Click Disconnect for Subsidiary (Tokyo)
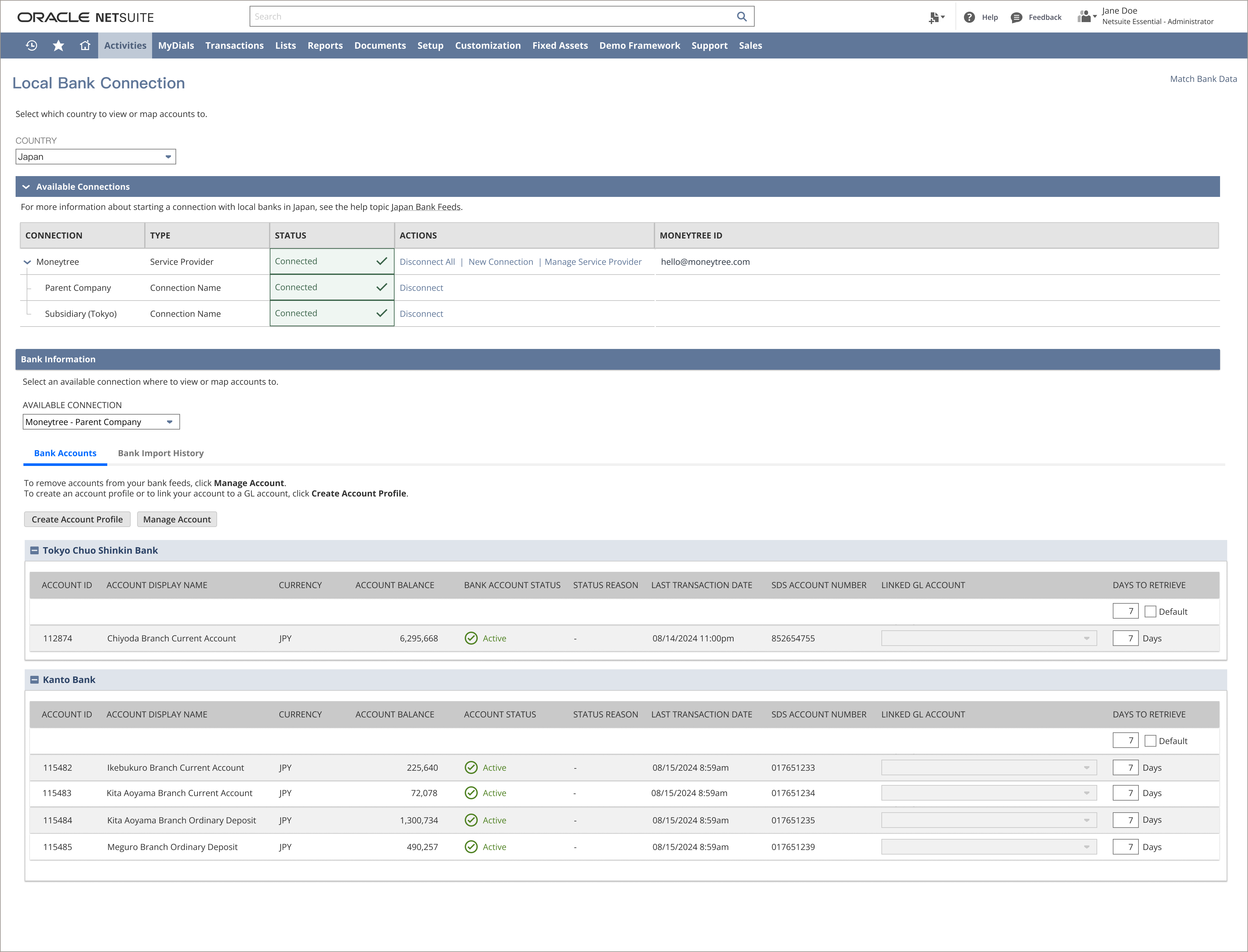Image resolution: width=1248 pixels, height=952 pixels. pyautogui.click(x=421, y=313)
